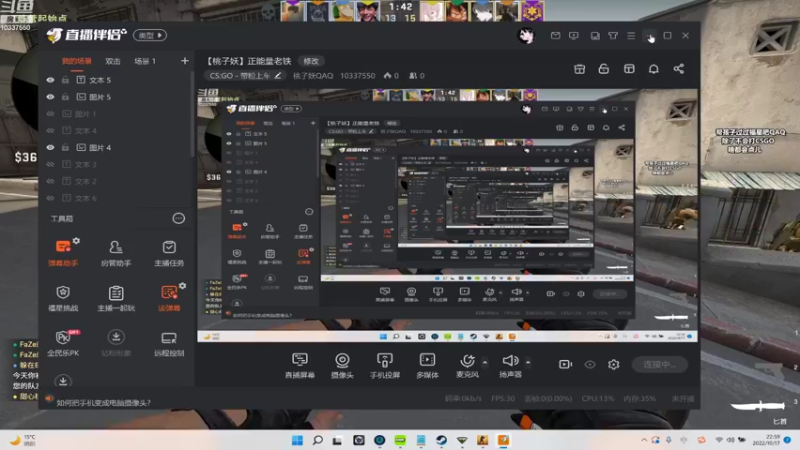Open taskbar search
The height and width of the screenshot is (450, 800).
coord(318,440)
